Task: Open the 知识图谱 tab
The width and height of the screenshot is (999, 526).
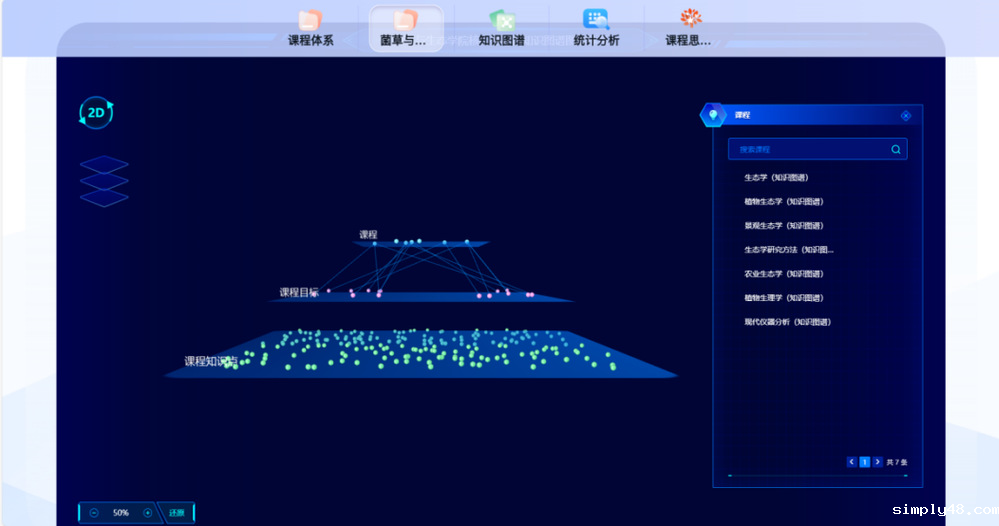Action: tap(501, 28)
